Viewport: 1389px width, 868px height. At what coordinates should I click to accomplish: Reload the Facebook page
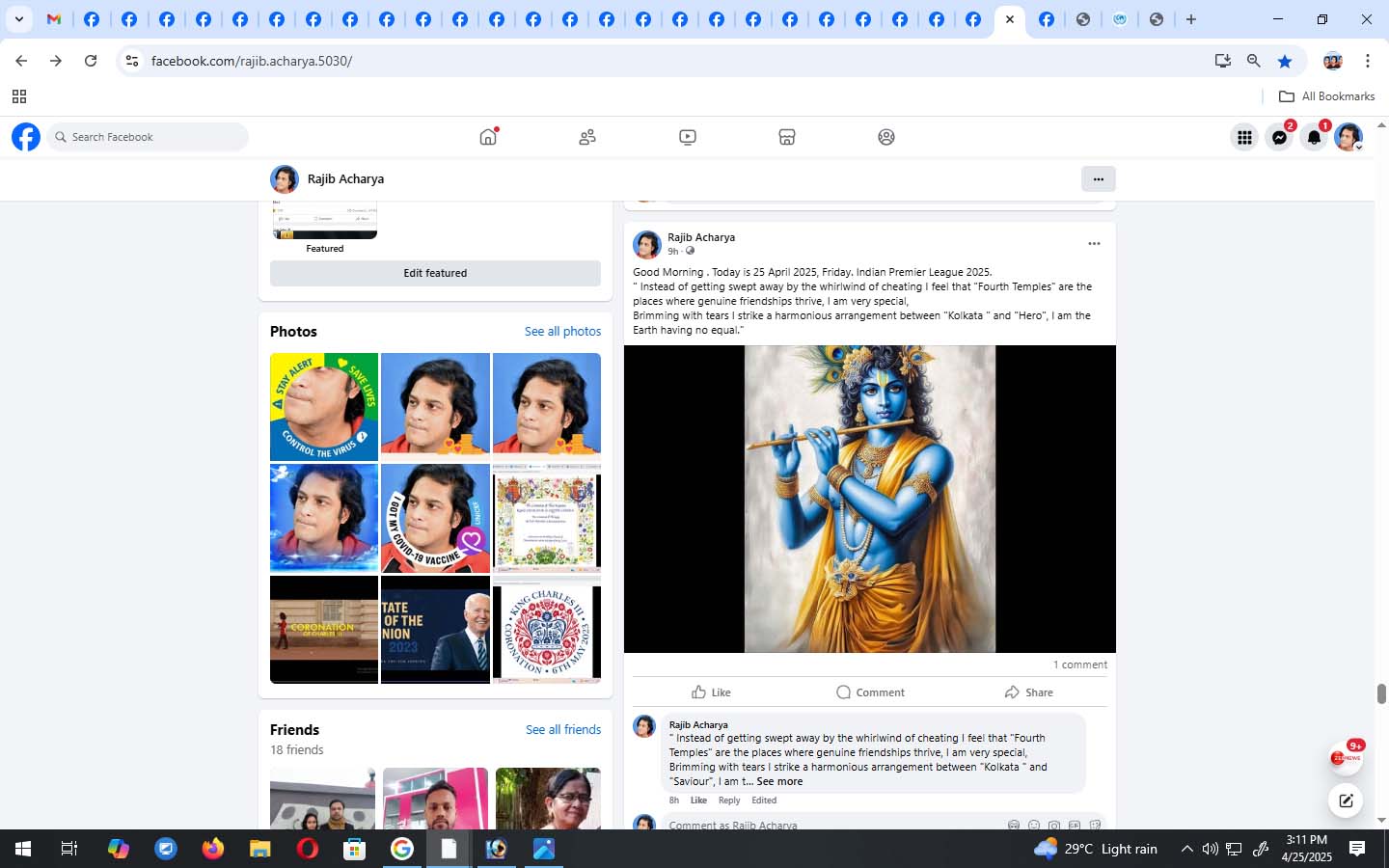tap(91, 61)
